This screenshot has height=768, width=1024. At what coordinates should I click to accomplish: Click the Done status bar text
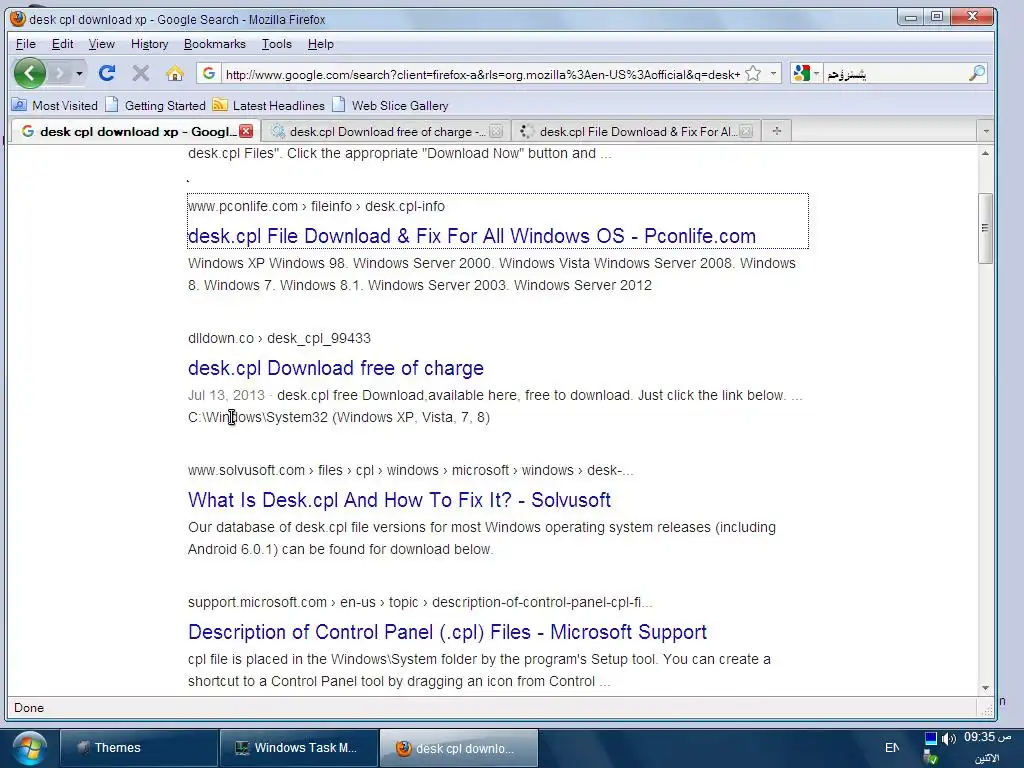(x=29, y=708)
